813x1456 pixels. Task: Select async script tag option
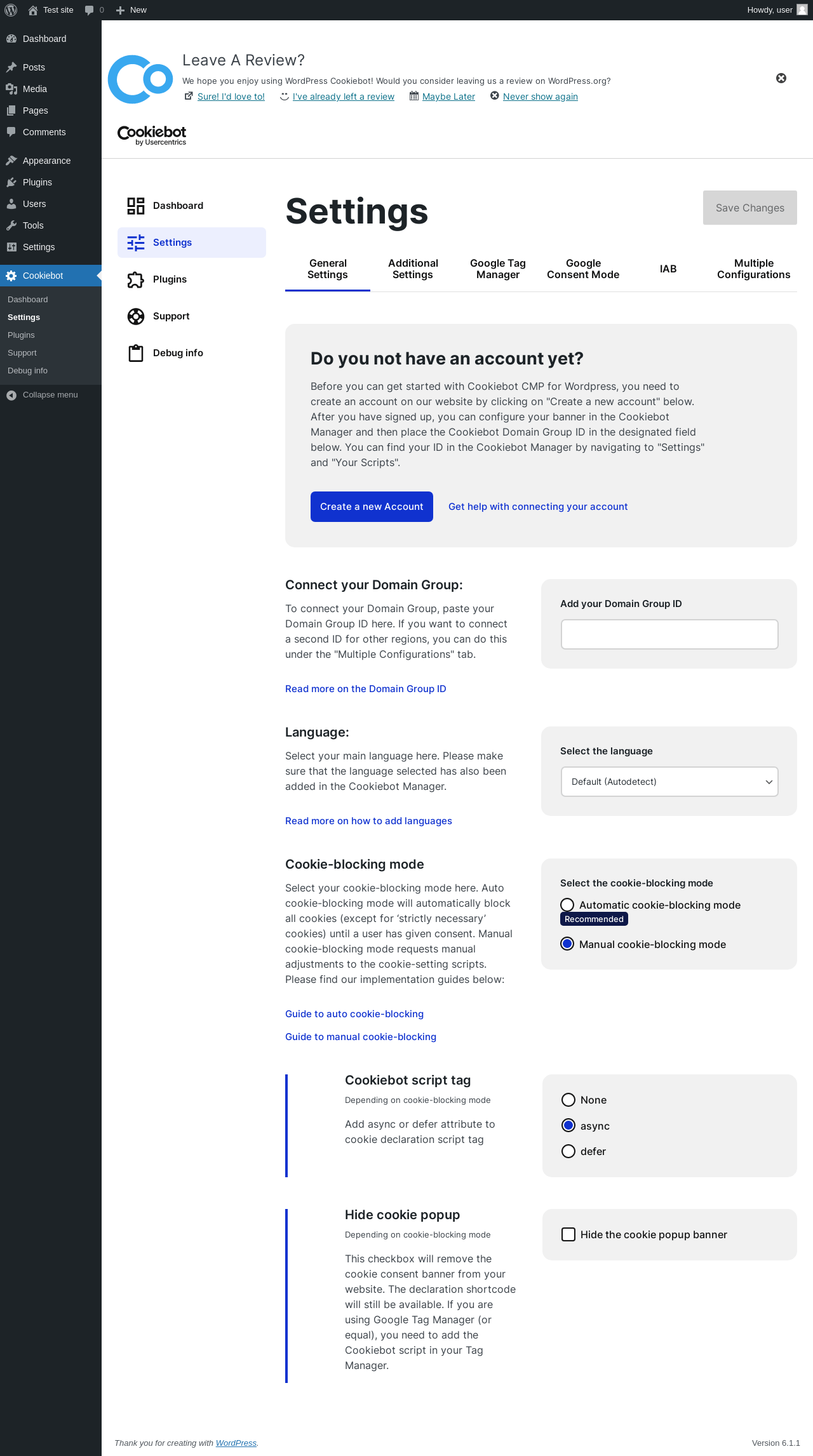pos(568,1125)
